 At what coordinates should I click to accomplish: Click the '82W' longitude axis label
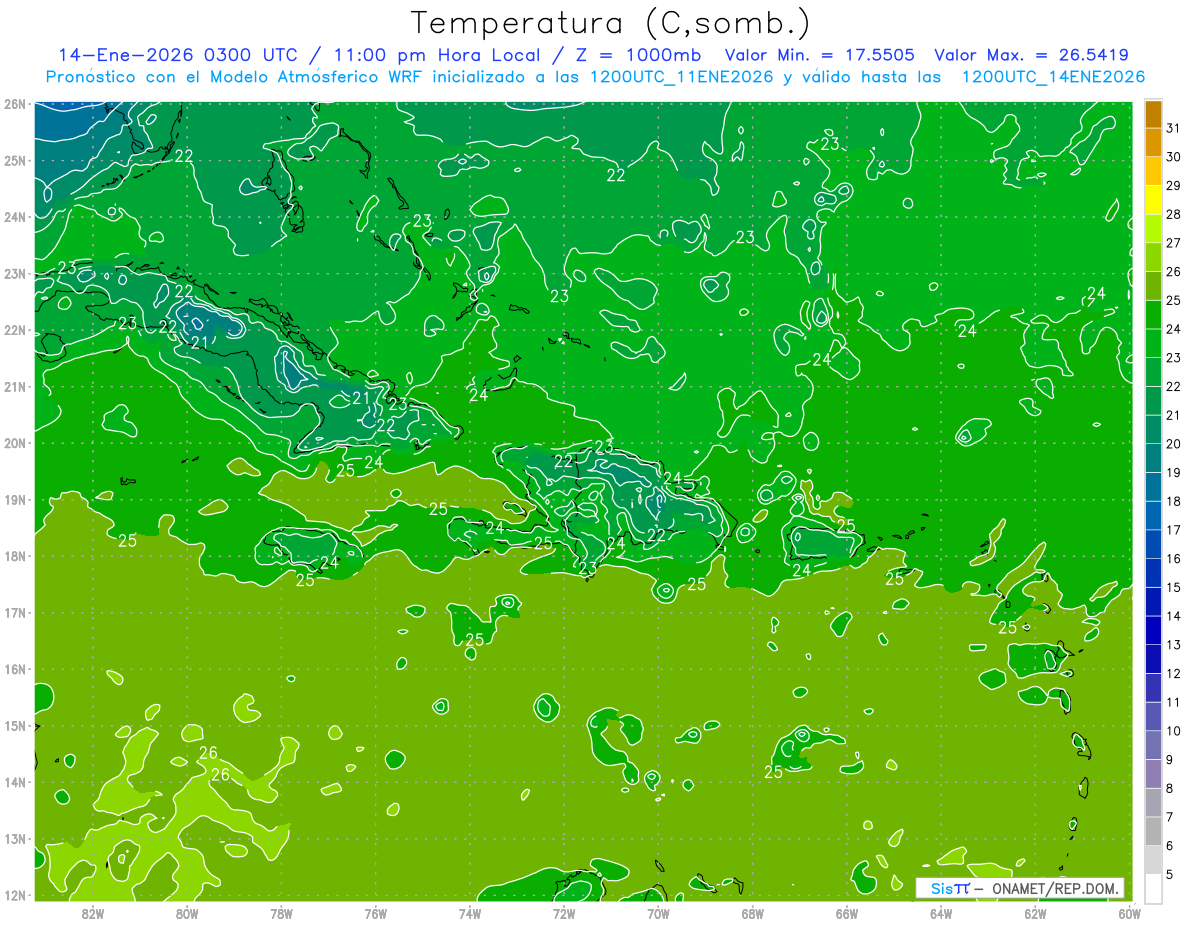coord(93,912)
